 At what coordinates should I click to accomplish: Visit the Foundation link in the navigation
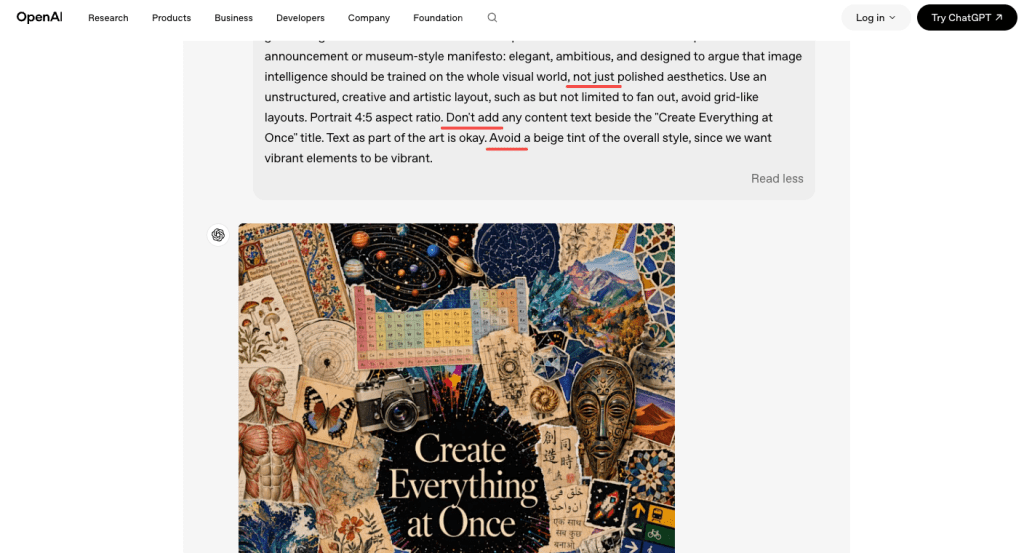pyautogui.click(x=438, y=18)
